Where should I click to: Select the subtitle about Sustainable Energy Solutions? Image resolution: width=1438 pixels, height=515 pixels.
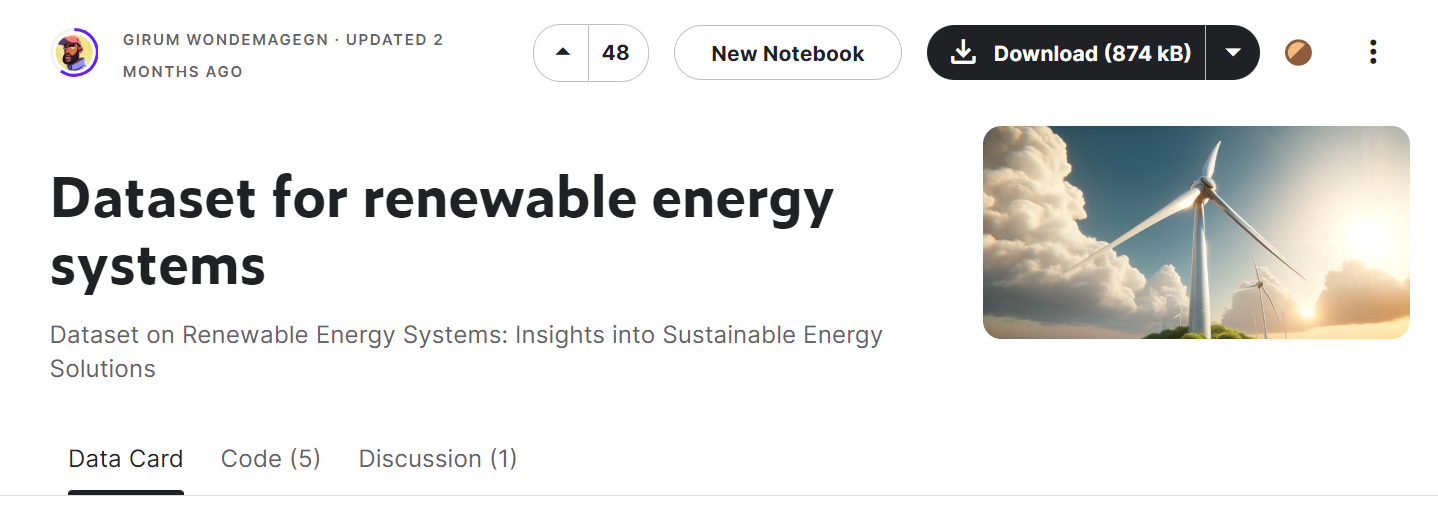click(466, 351)
